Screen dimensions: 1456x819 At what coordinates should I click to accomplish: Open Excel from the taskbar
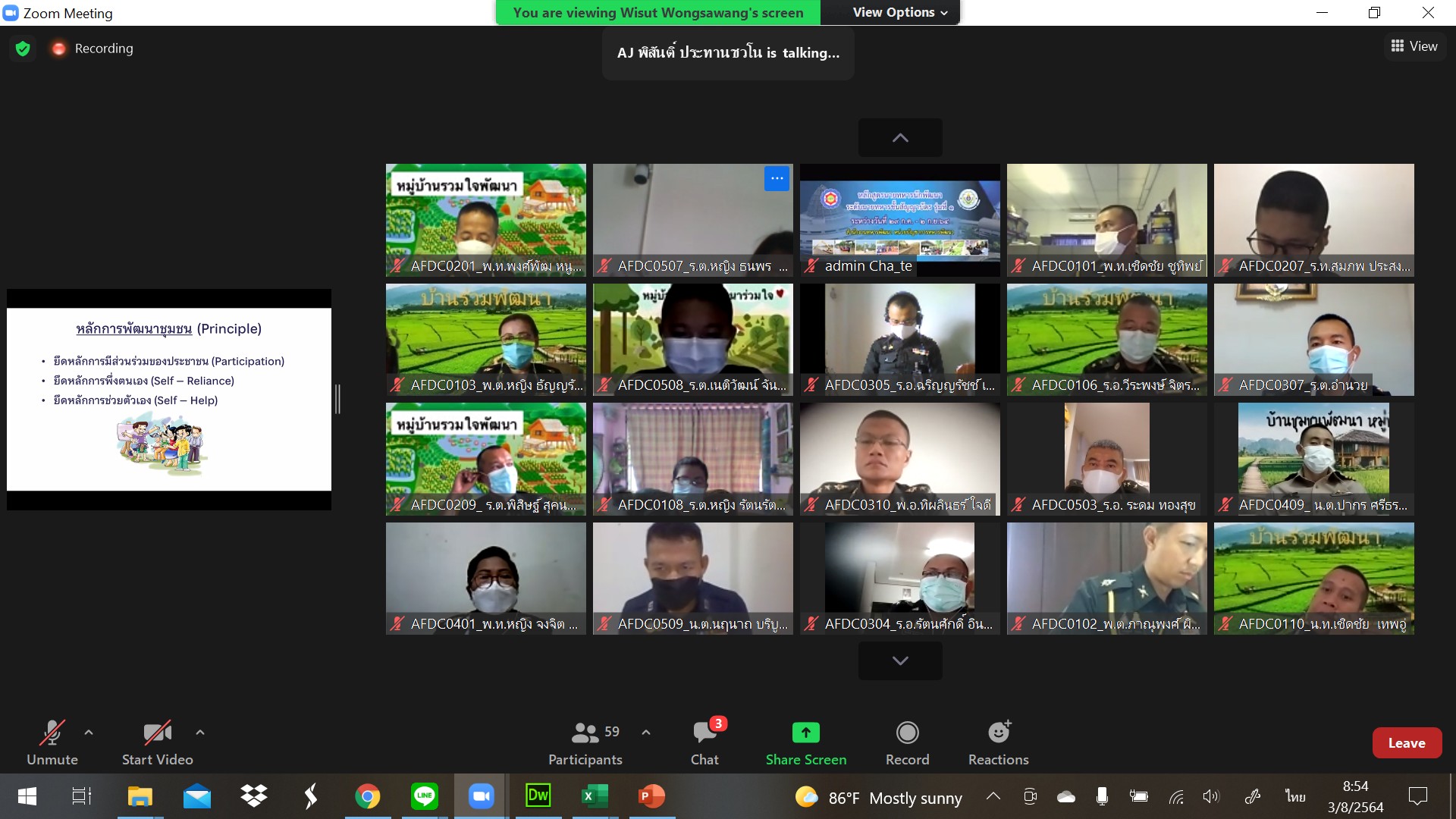coord(595,796)
